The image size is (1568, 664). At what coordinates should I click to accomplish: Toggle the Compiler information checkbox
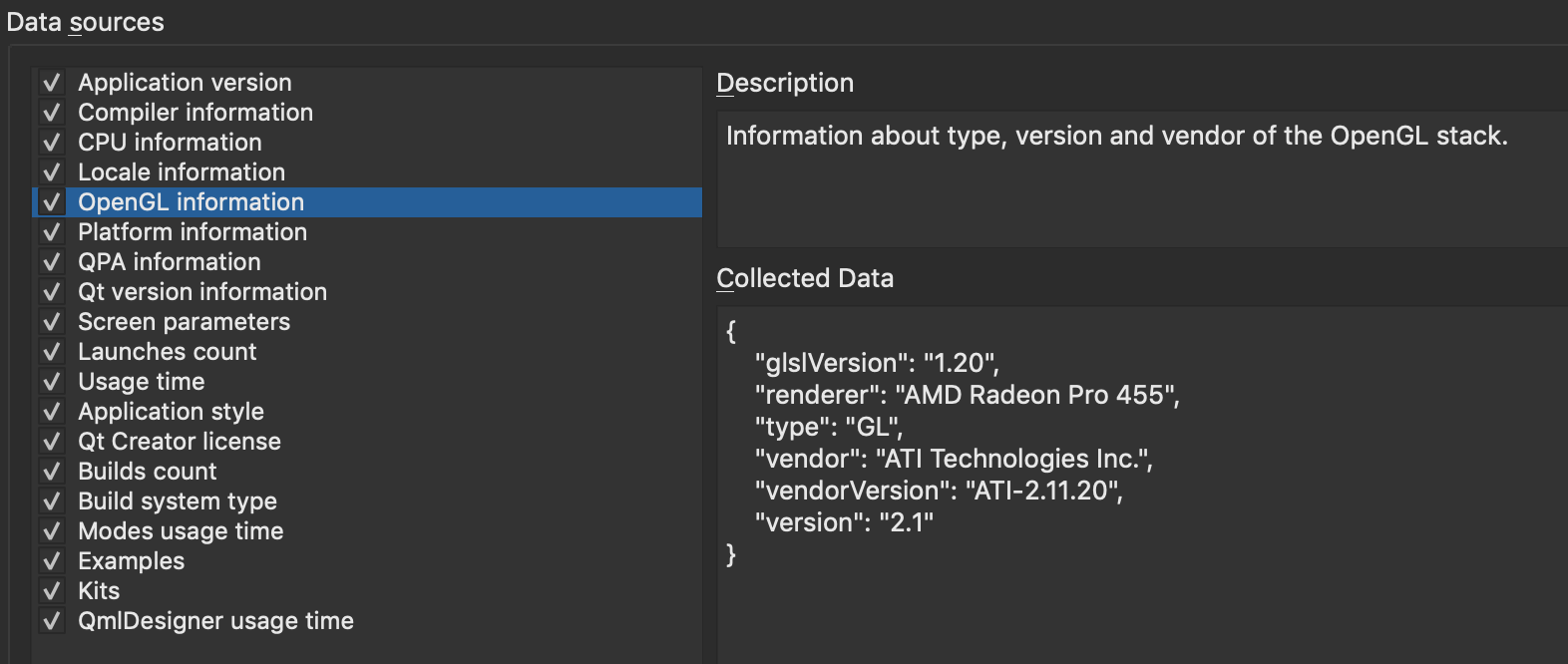(52, 113)
